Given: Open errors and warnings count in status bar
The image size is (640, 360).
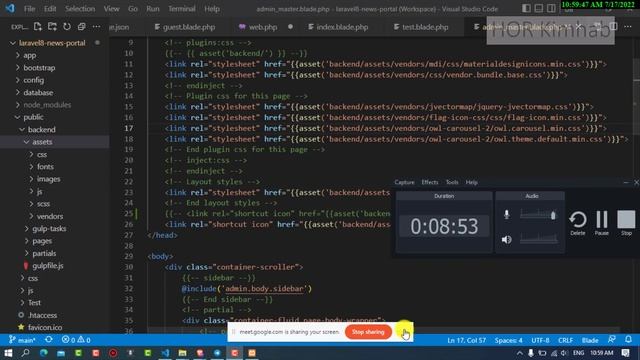Looking at the screenshot, I should [76, 340].
